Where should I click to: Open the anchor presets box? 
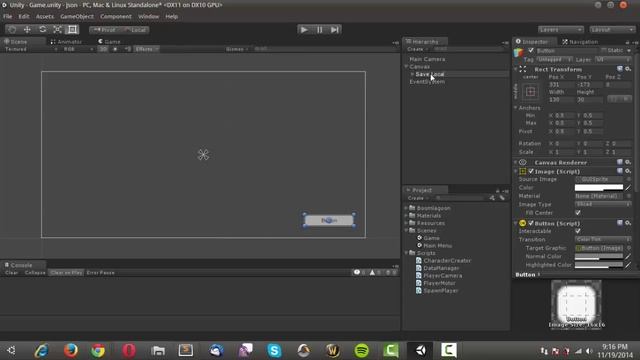coord(531,92)
